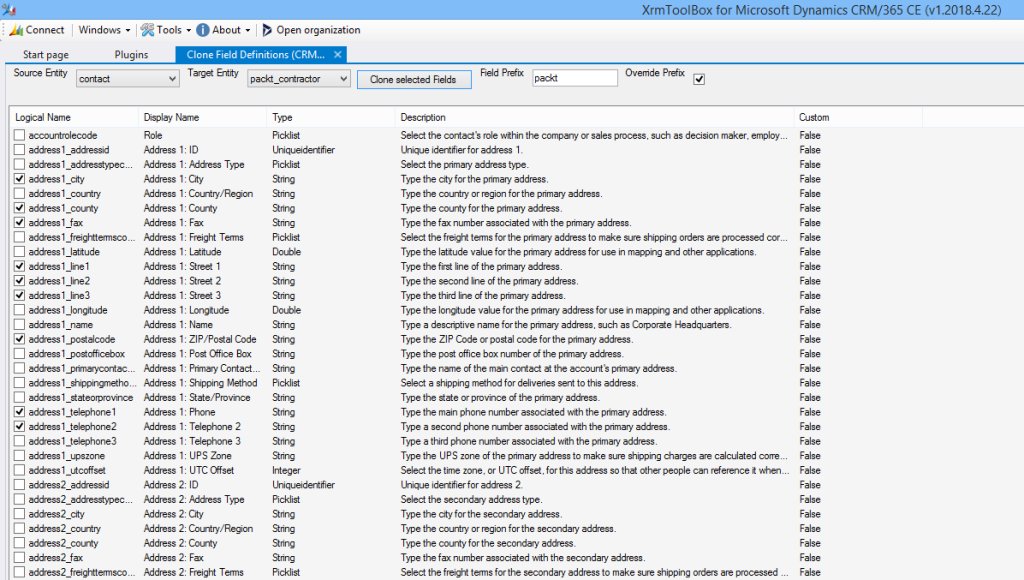Uncheck the address1_line3 checkbox

(19, 295)
